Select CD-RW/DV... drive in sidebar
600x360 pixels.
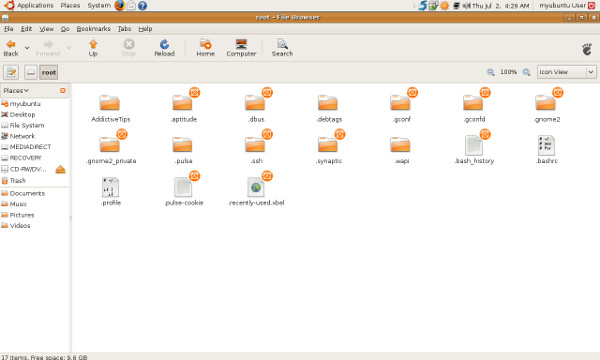click(x=28, y=169)
